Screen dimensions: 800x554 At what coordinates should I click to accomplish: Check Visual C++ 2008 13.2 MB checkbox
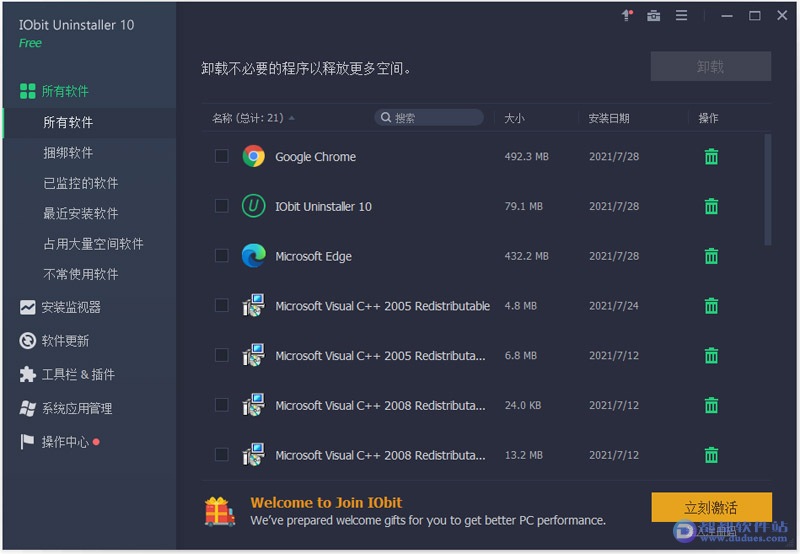[x=221, y=455]
